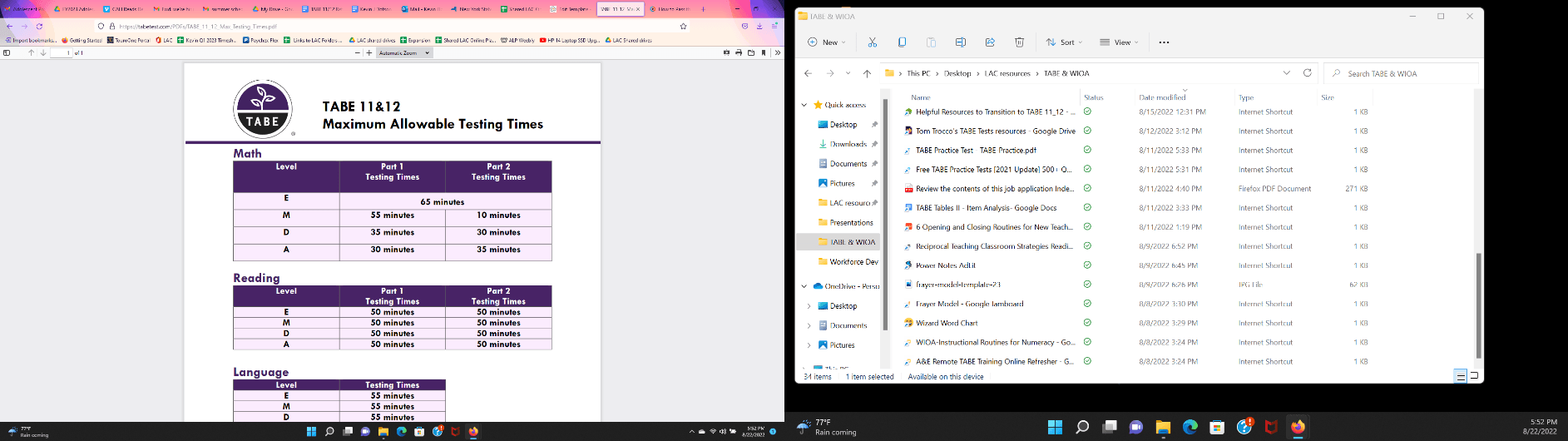Refresh the TABE & WIOA folder
Viewport: 1568px width, 441px height.
[1307, 73]
